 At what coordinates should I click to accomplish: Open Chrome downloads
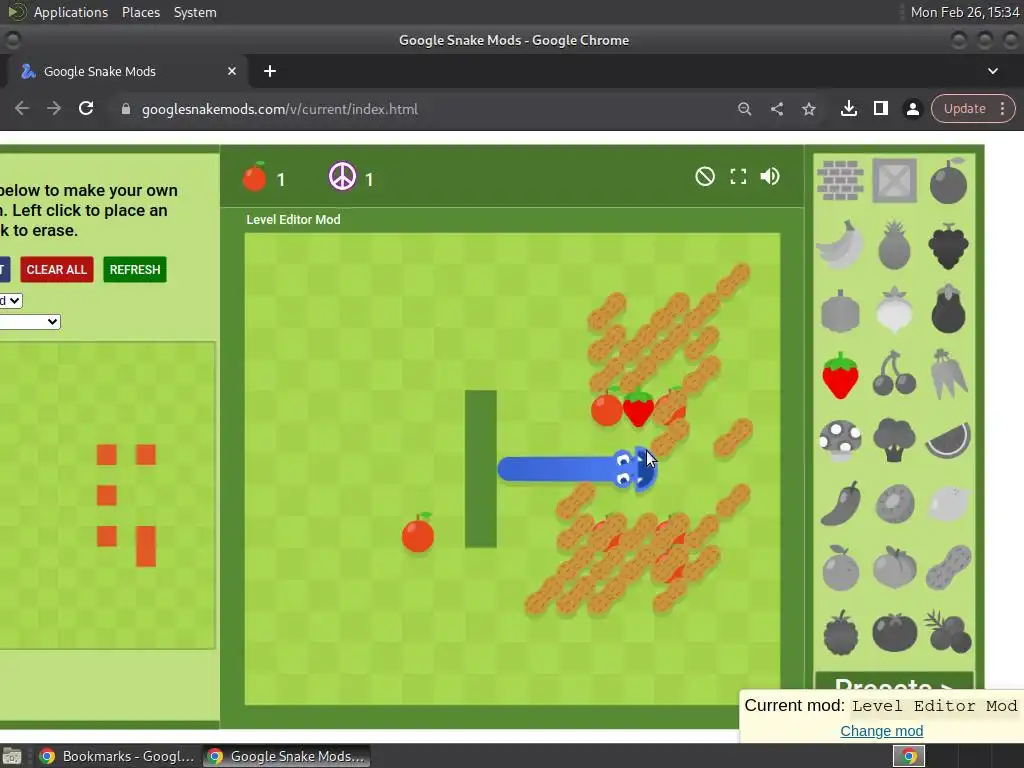pyautogui.click(x=849, y=108)
